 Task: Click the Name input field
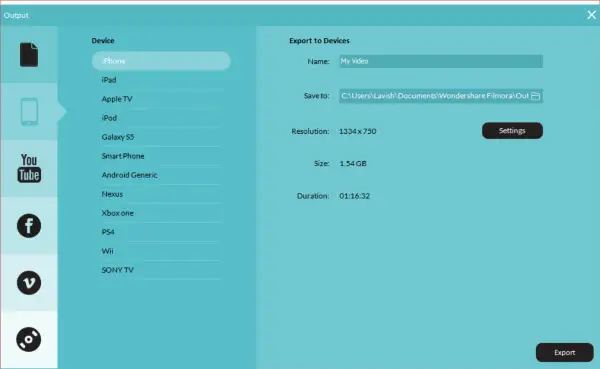point(441,61)
